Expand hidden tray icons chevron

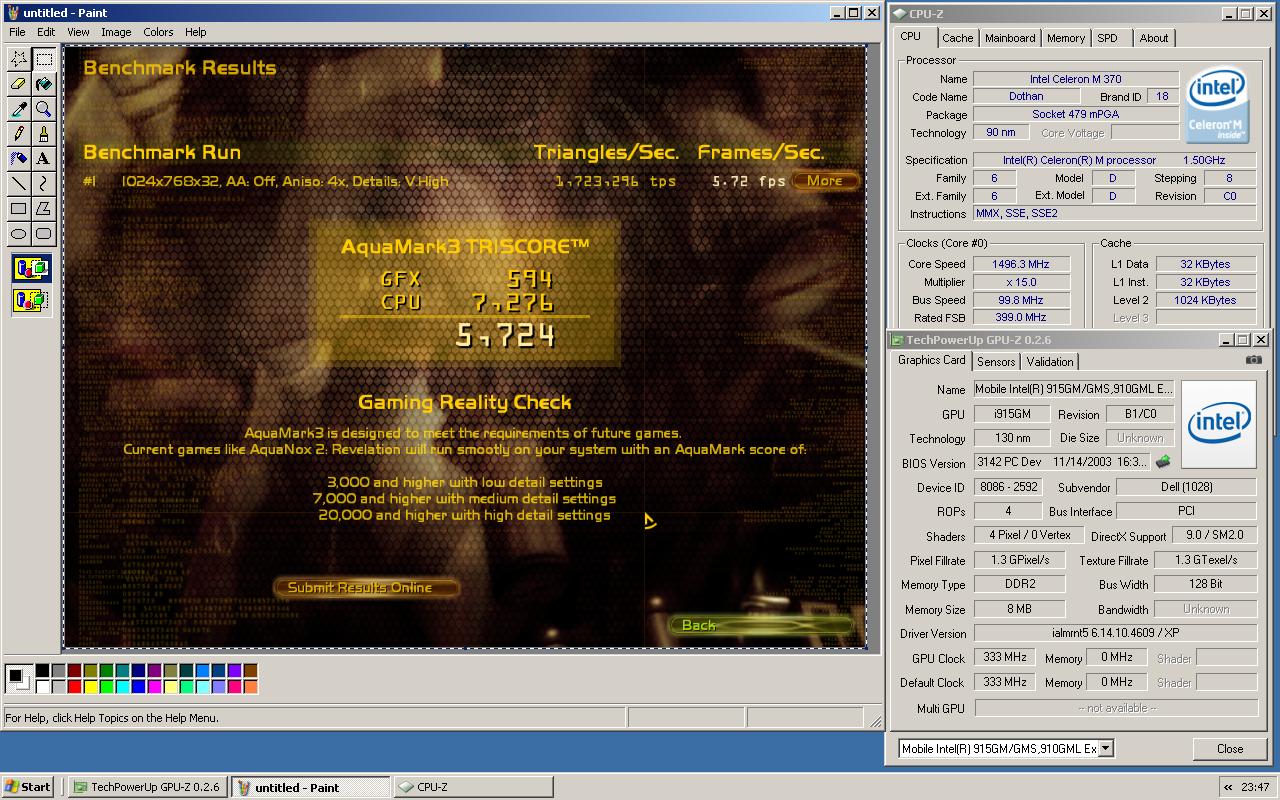tap(1227, 787)
